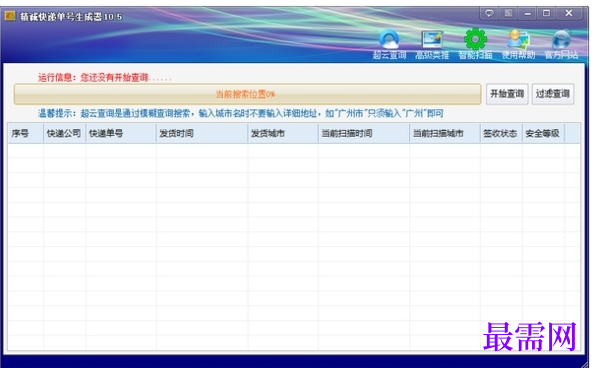Open the 超云查询 cloud query tool

pyautogui.click(x=389, y=44)
